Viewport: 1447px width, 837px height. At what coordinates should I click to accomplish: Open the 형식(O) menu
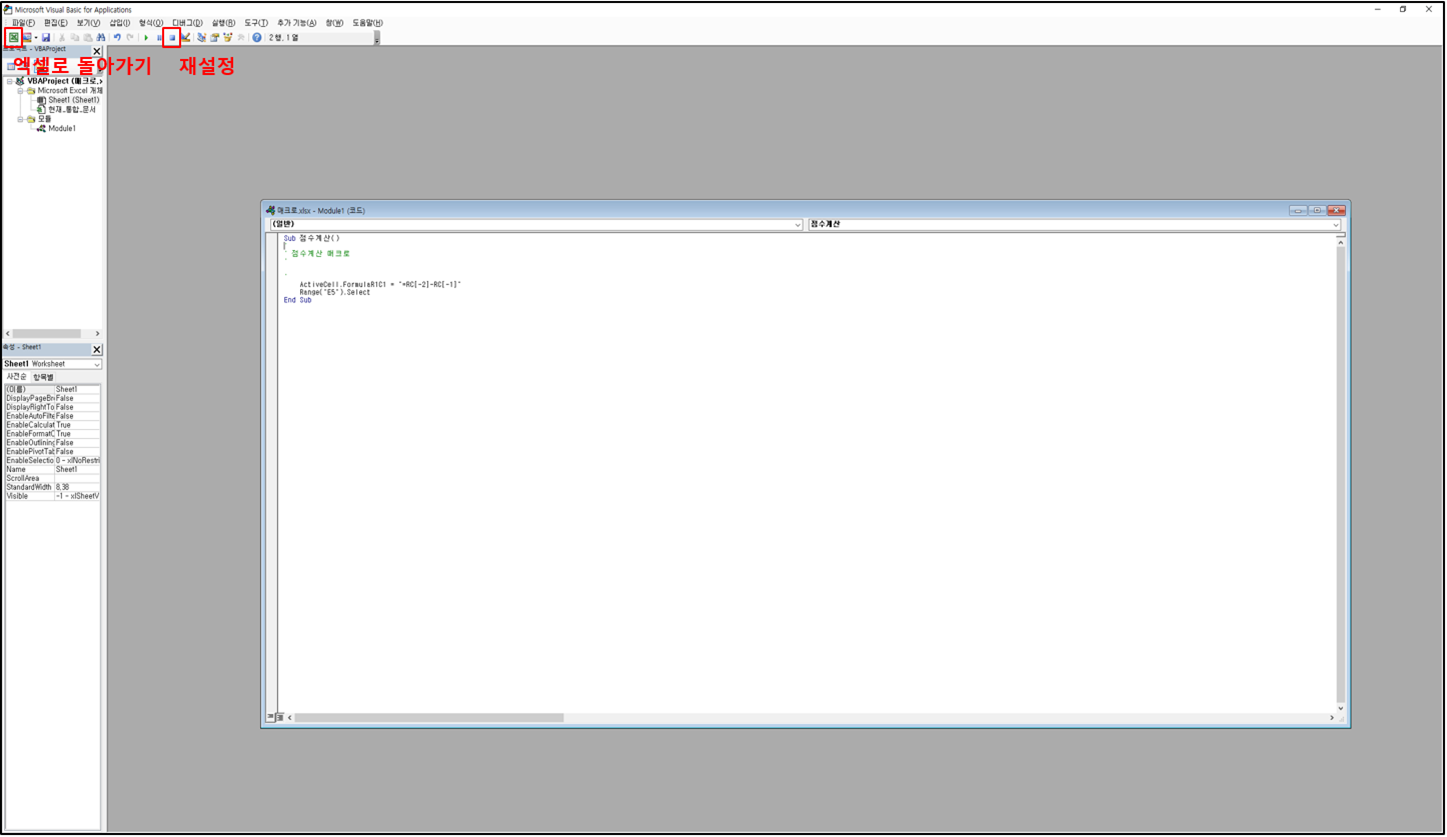click(x=151, y=22)
